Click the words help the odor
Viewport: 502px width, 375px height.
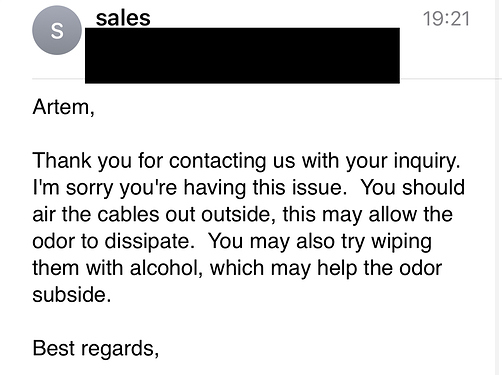tap(379, 269)
